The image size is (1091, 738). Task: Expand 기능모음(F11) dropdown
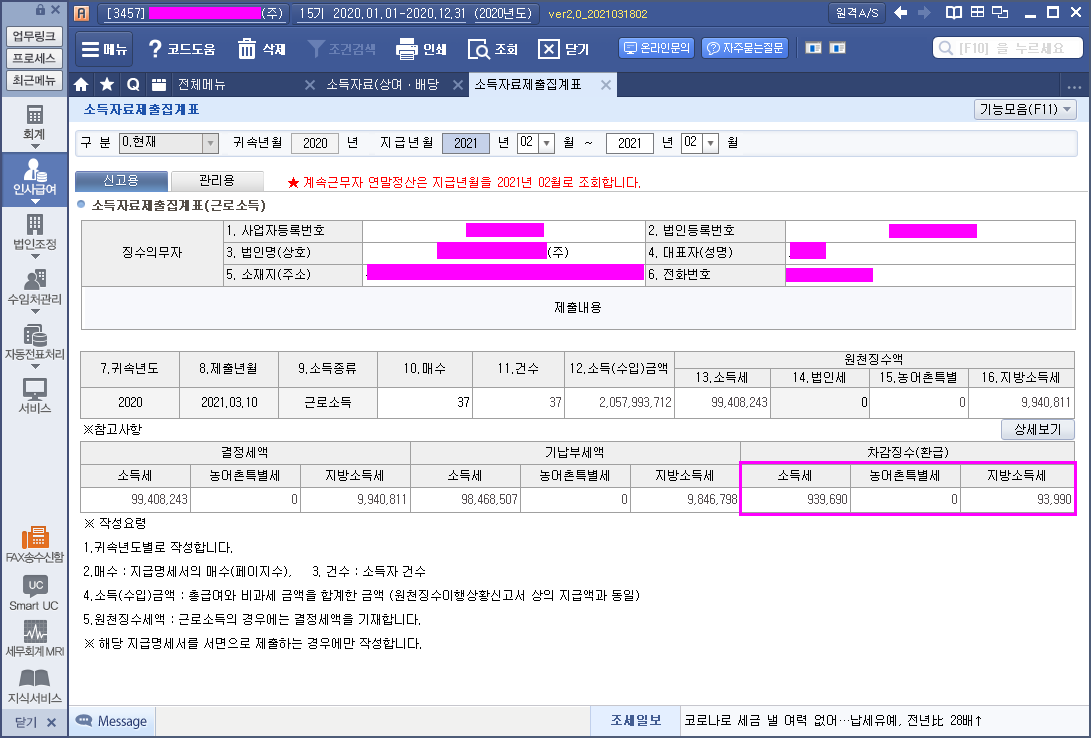pos(1026,109)
